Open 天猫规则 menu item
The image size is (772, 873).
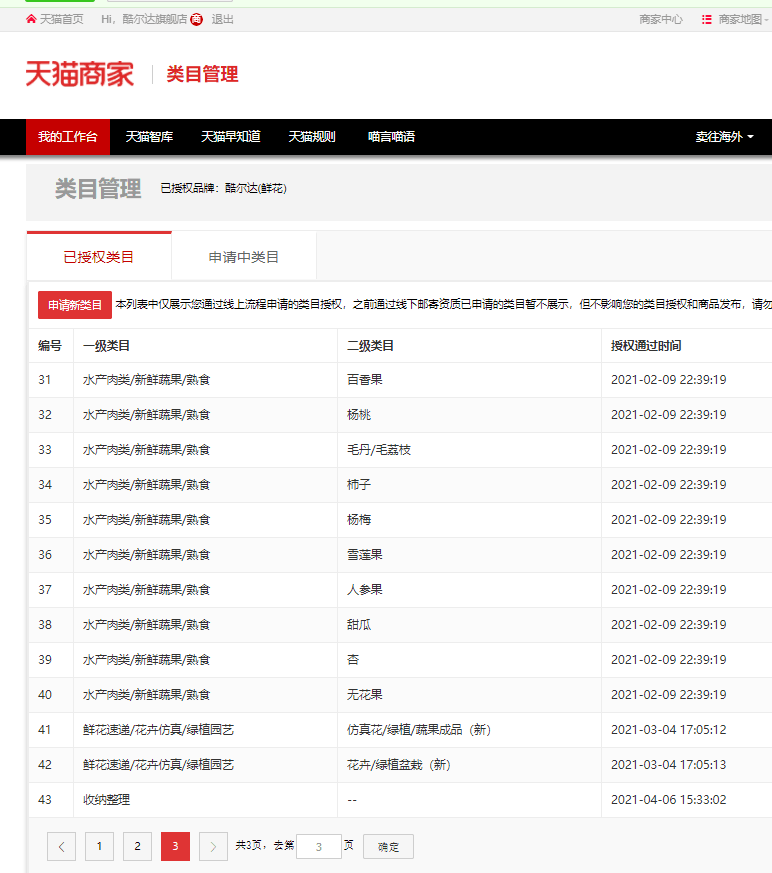[x=312, y=137]
